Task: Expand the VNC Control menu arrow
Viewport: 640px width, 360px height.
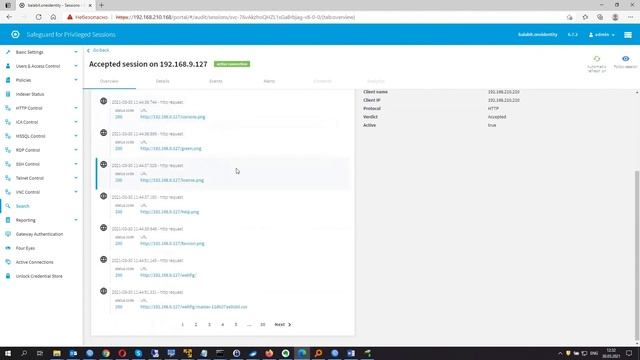Action: pos(76,192)
